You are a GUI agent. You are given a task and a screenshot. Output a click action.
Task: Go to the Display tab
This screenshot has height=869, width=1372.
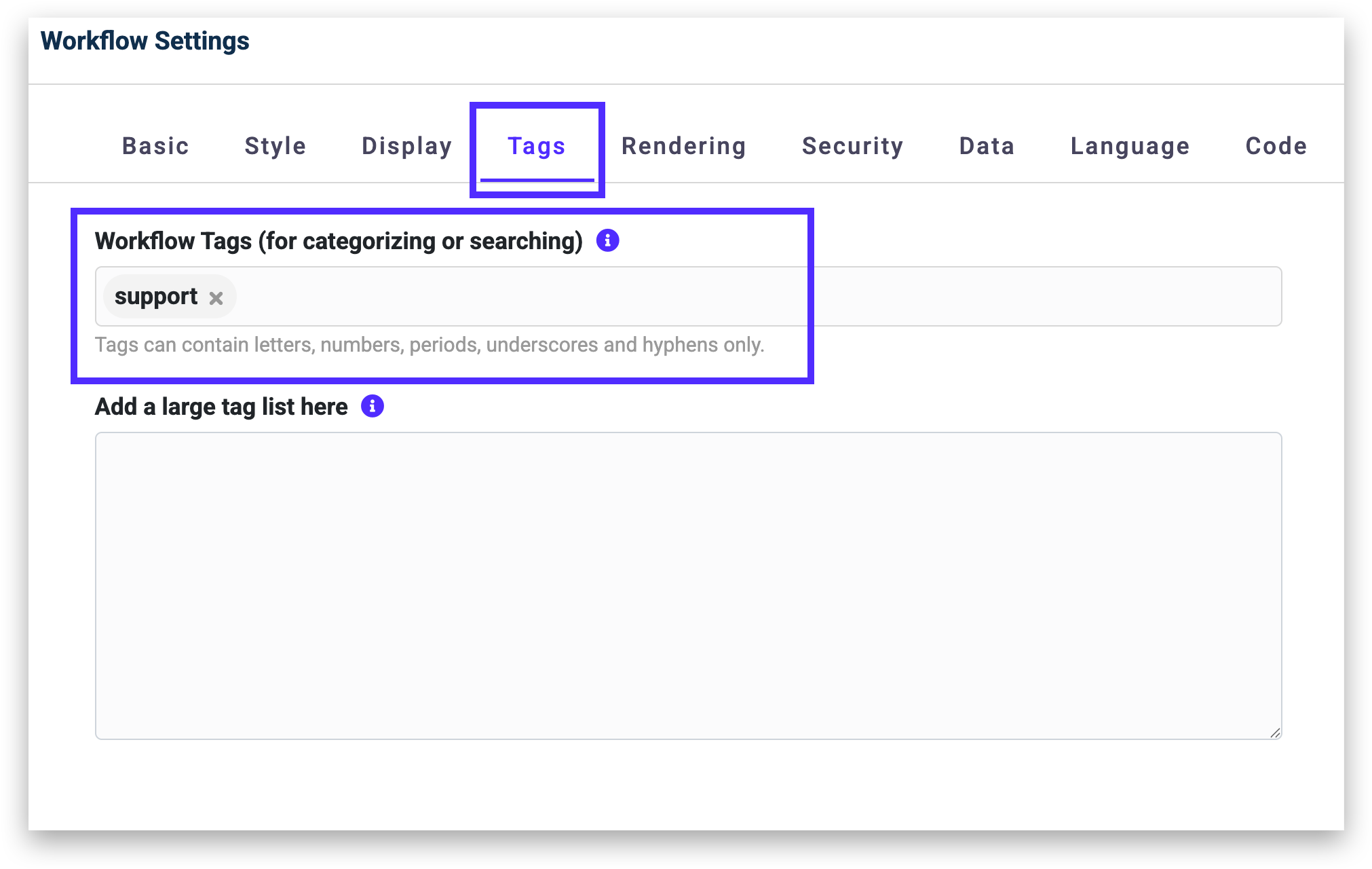407,146
